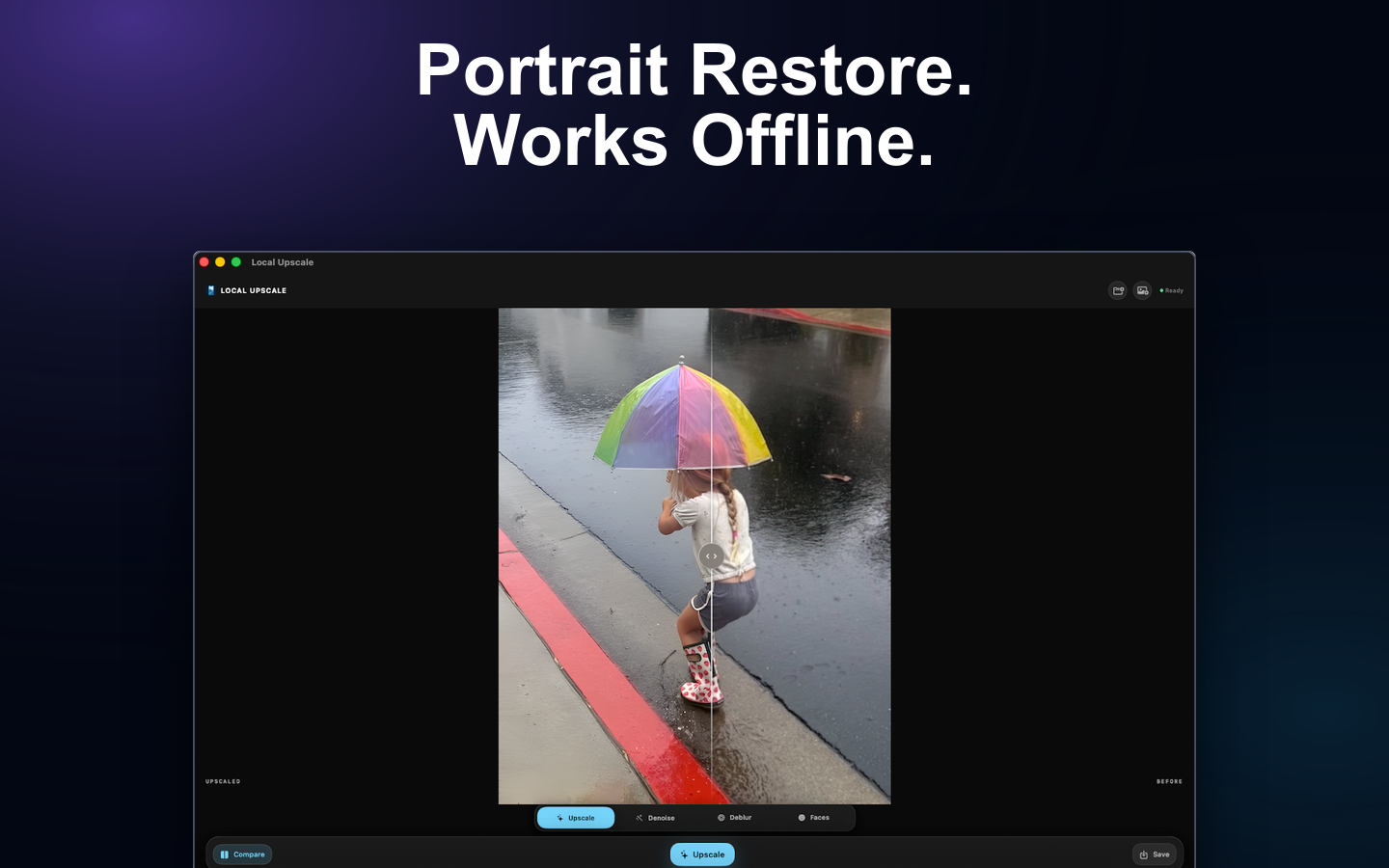
Task: Close the Local Upscale window
Action: click(204, 262)
